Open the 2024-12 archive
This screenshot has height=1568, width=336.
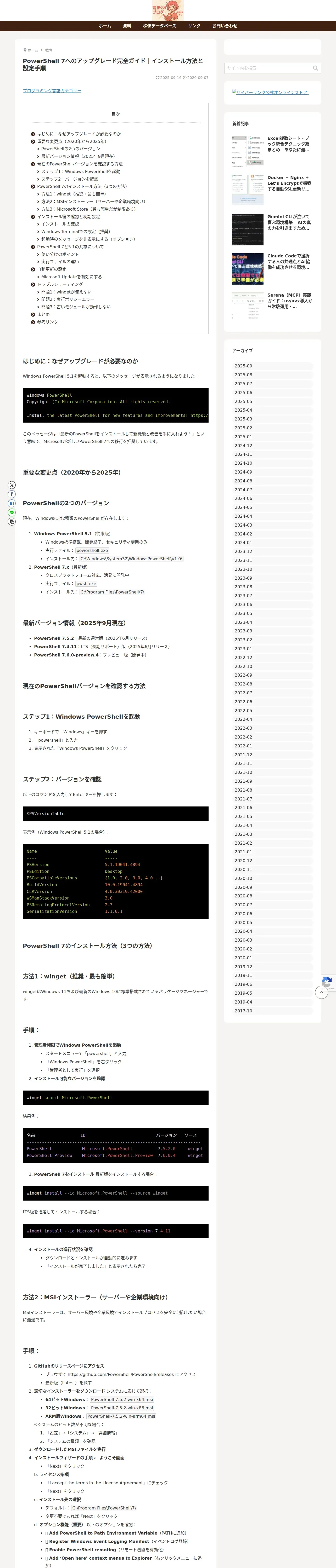[273, 446]
